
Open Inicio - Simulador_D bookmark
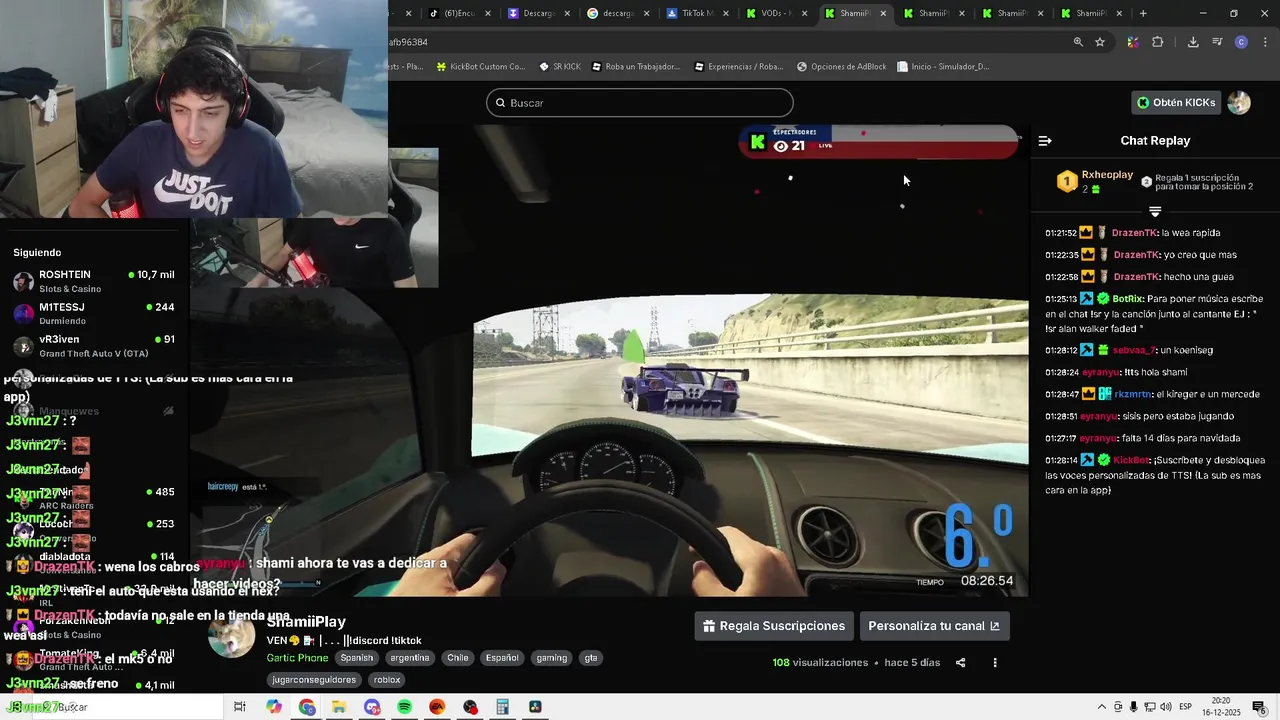point(943,67)
